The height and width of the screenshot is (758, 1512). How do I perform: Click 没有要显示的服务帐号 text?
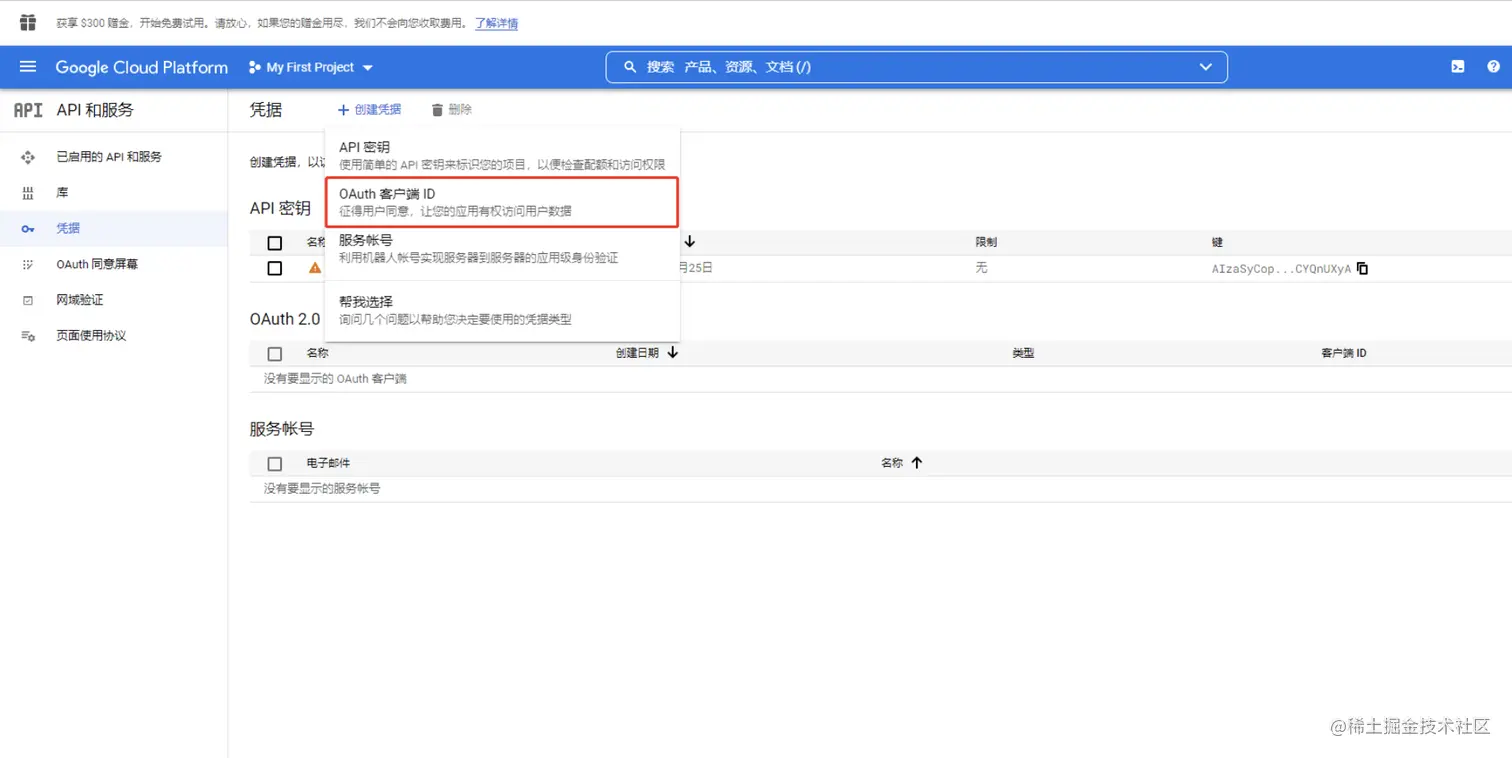click(322, 489)
